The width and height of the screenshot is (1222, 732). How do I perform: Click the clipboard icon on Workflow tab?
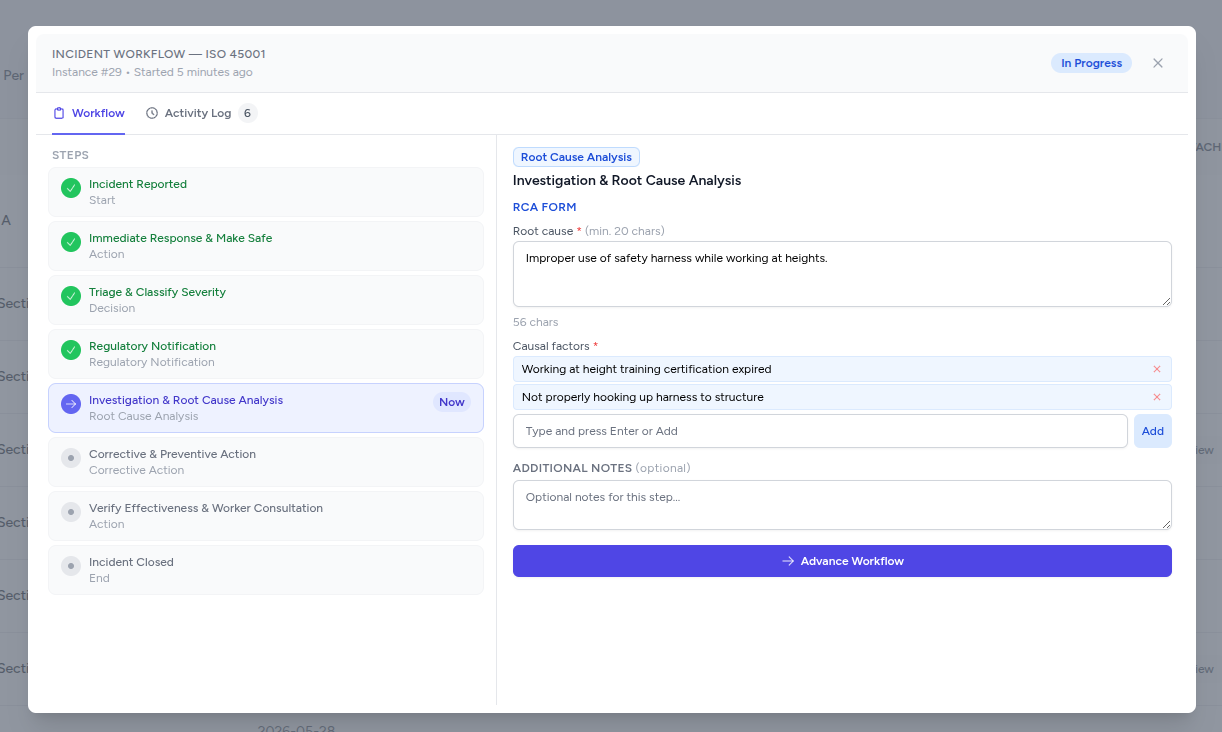(x=59, y=113)
